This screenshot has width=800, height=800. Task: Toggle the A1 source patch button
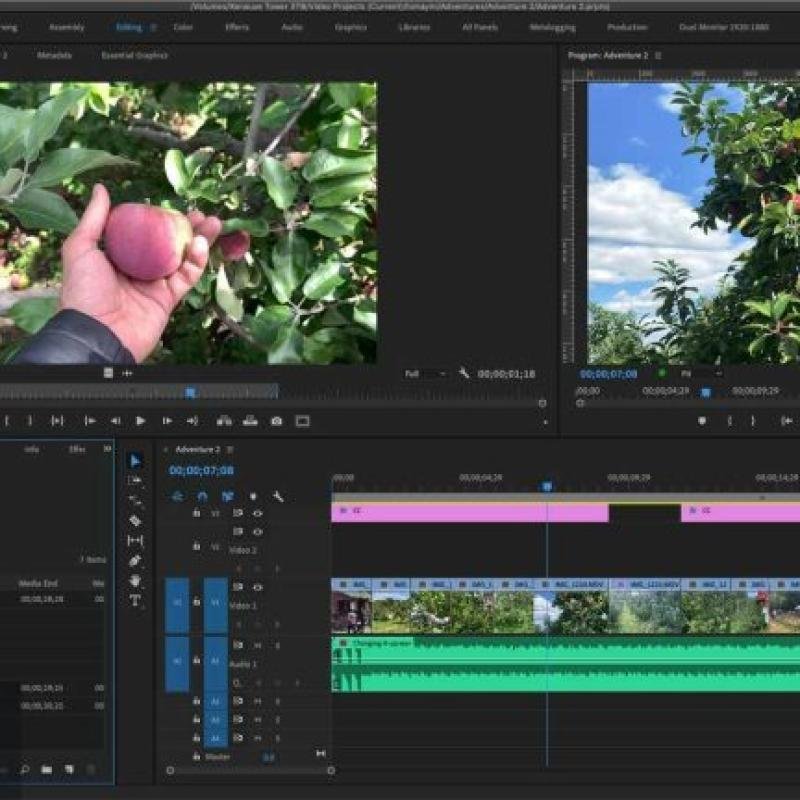pos(177,664)
